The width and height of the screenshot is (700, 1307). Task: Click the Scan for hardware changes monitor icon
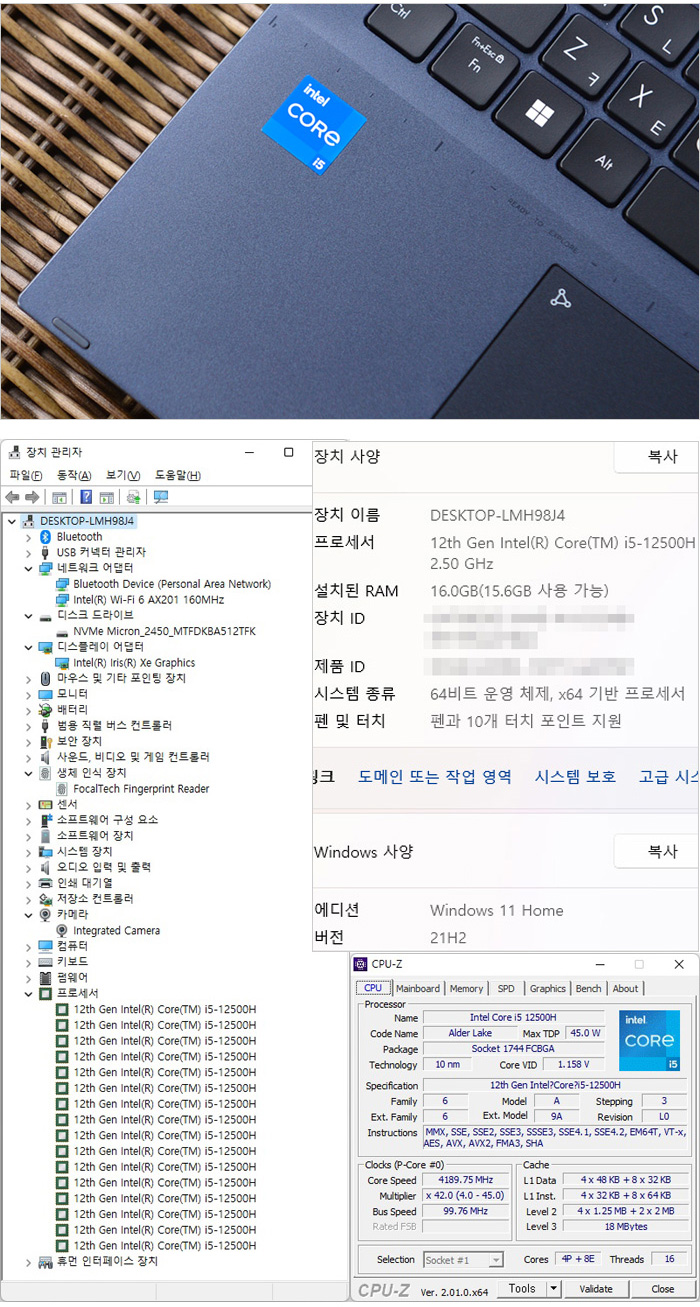tap(160, 497)
